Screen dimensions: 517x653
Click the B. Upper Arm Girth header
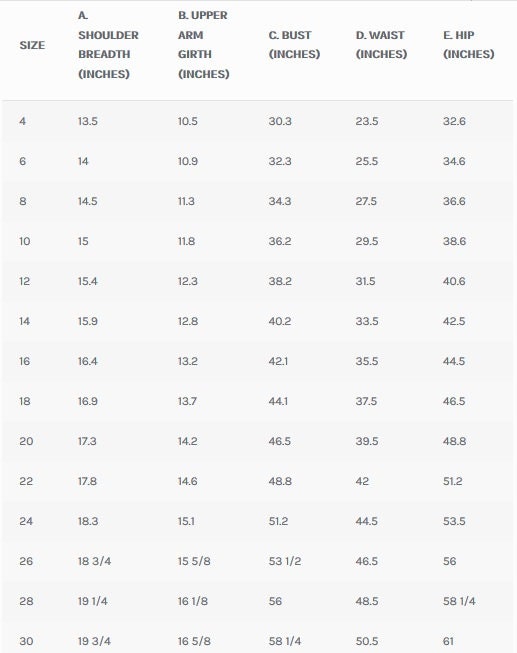pyautogui.click(x=204, y=45)
